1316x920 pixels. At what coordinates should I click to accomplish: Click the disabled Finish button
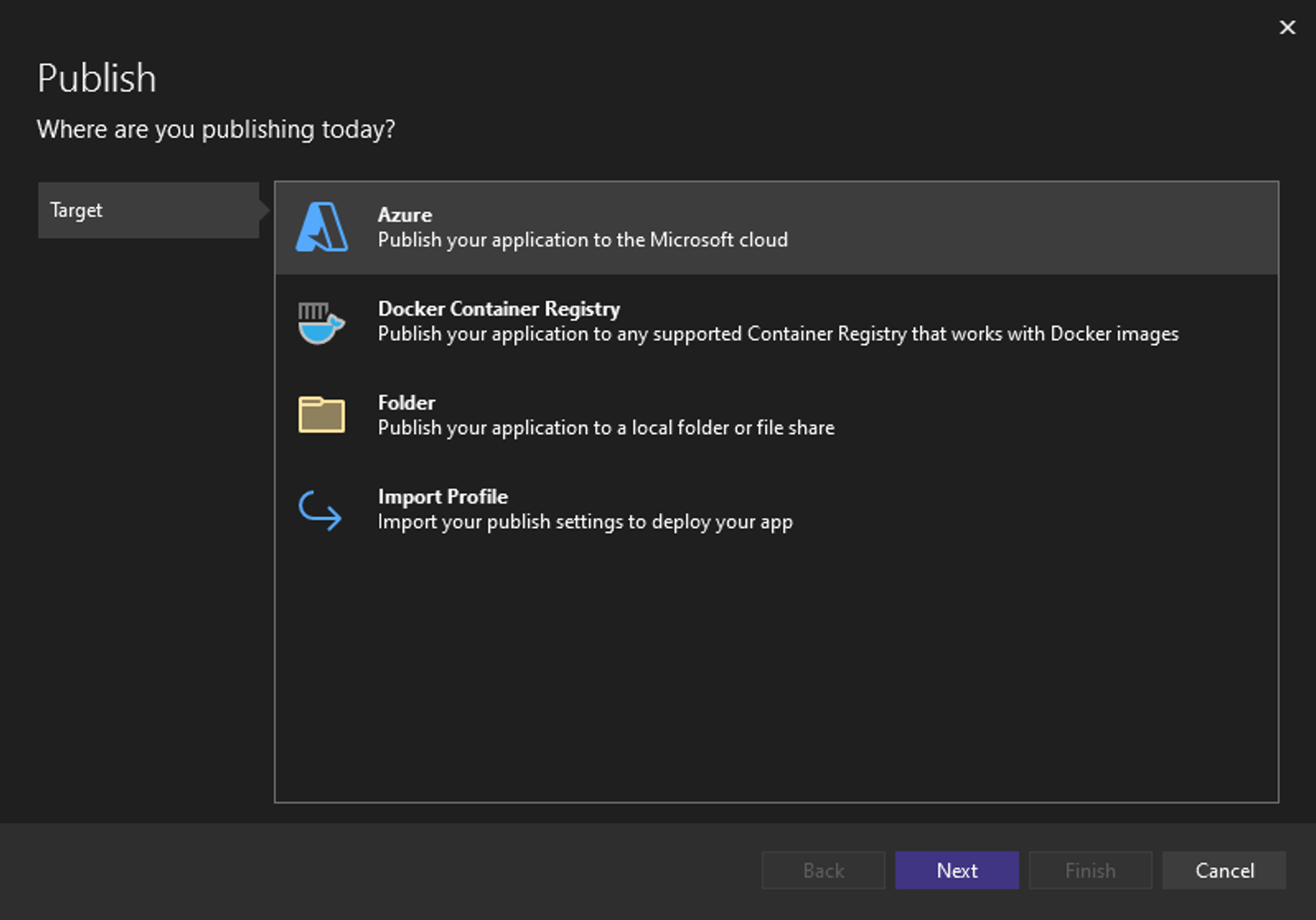(x=1091, y=871)
